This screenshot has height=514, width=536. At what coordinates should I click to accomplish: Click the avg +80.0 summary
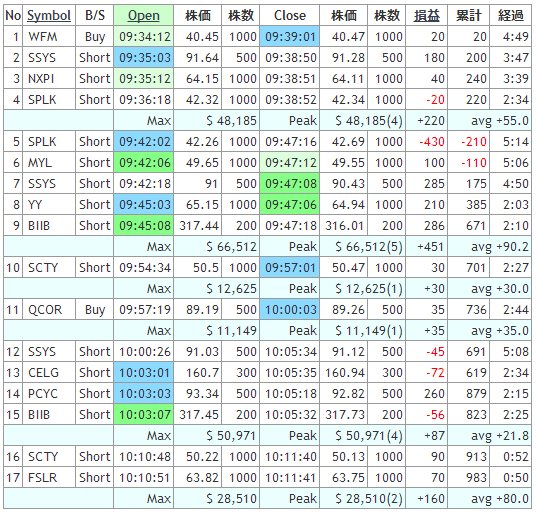(500, 499)
